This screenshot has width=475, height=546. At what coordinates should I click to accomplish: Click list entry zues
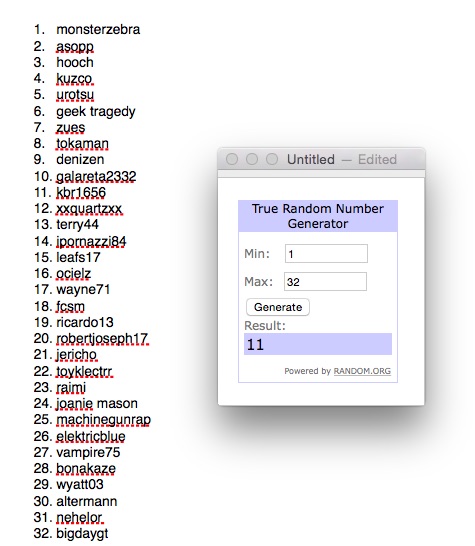pyautogui.click(x=71, y=127)
